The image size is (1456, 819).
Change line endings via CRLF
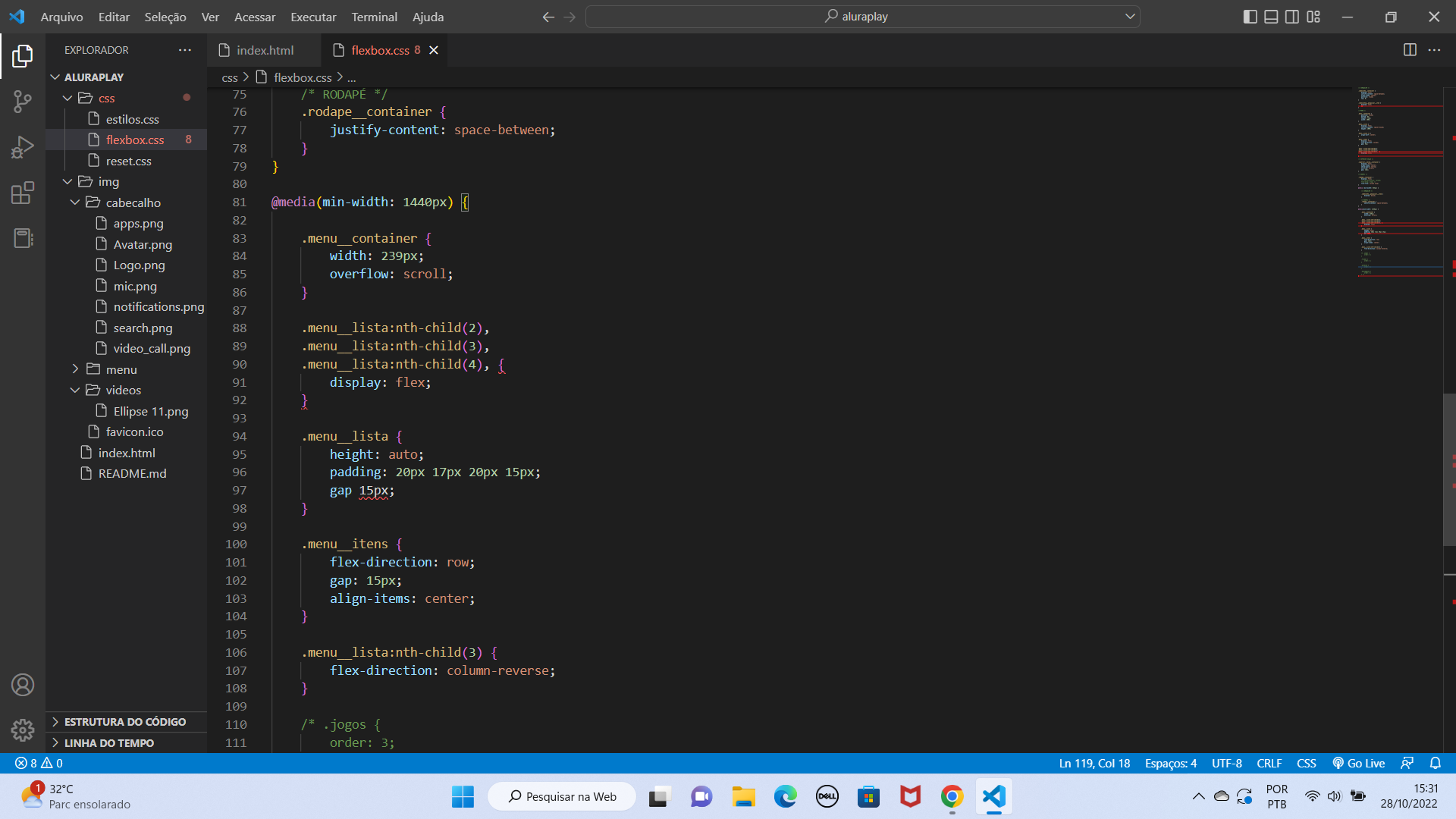point(1269,763)
